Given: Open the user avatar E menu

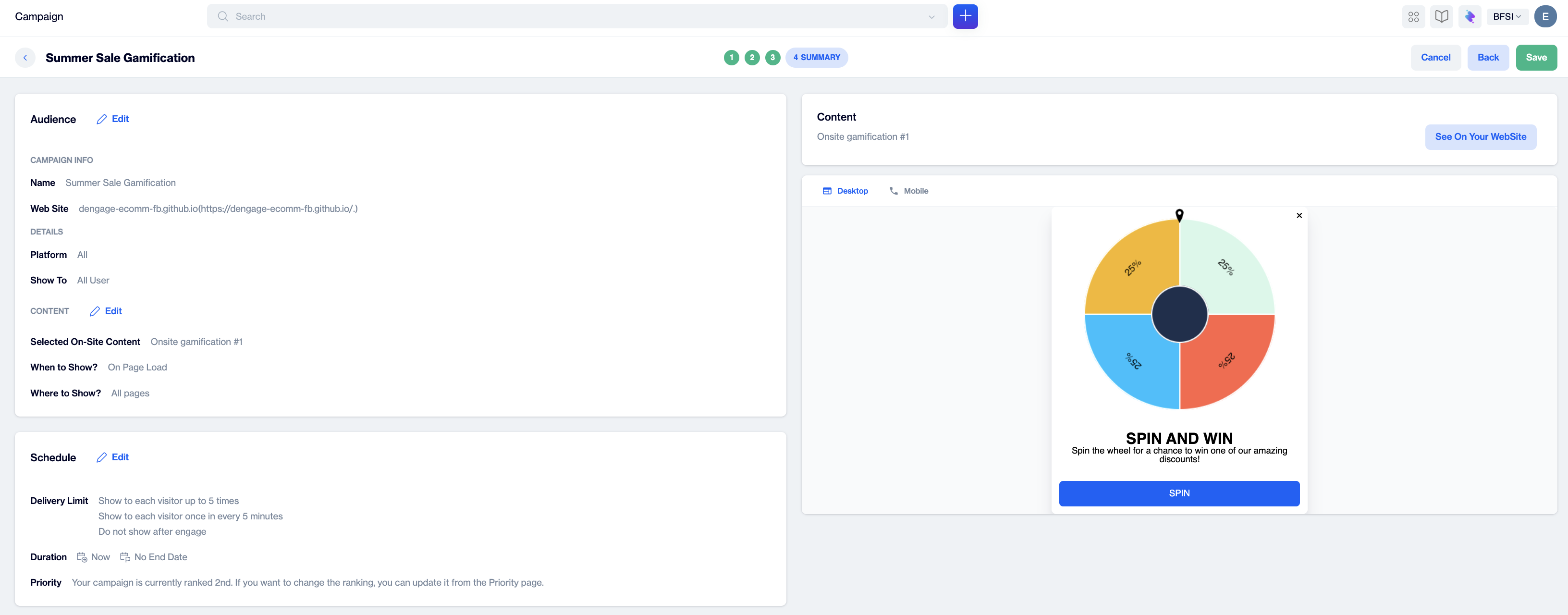Looking at the screenshot, I should 1545,16.
